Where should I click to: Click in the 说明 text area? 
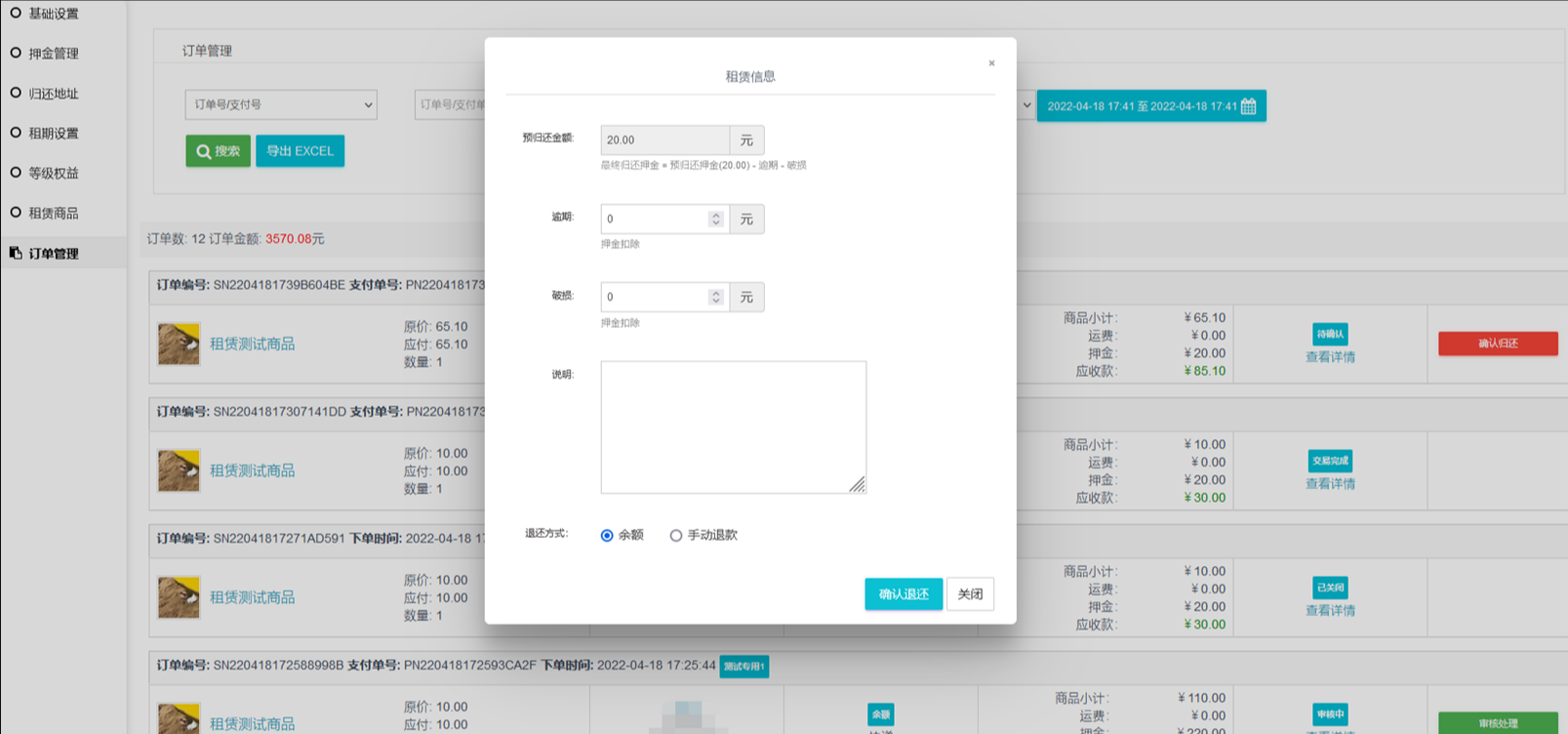[x=733, y=427]
